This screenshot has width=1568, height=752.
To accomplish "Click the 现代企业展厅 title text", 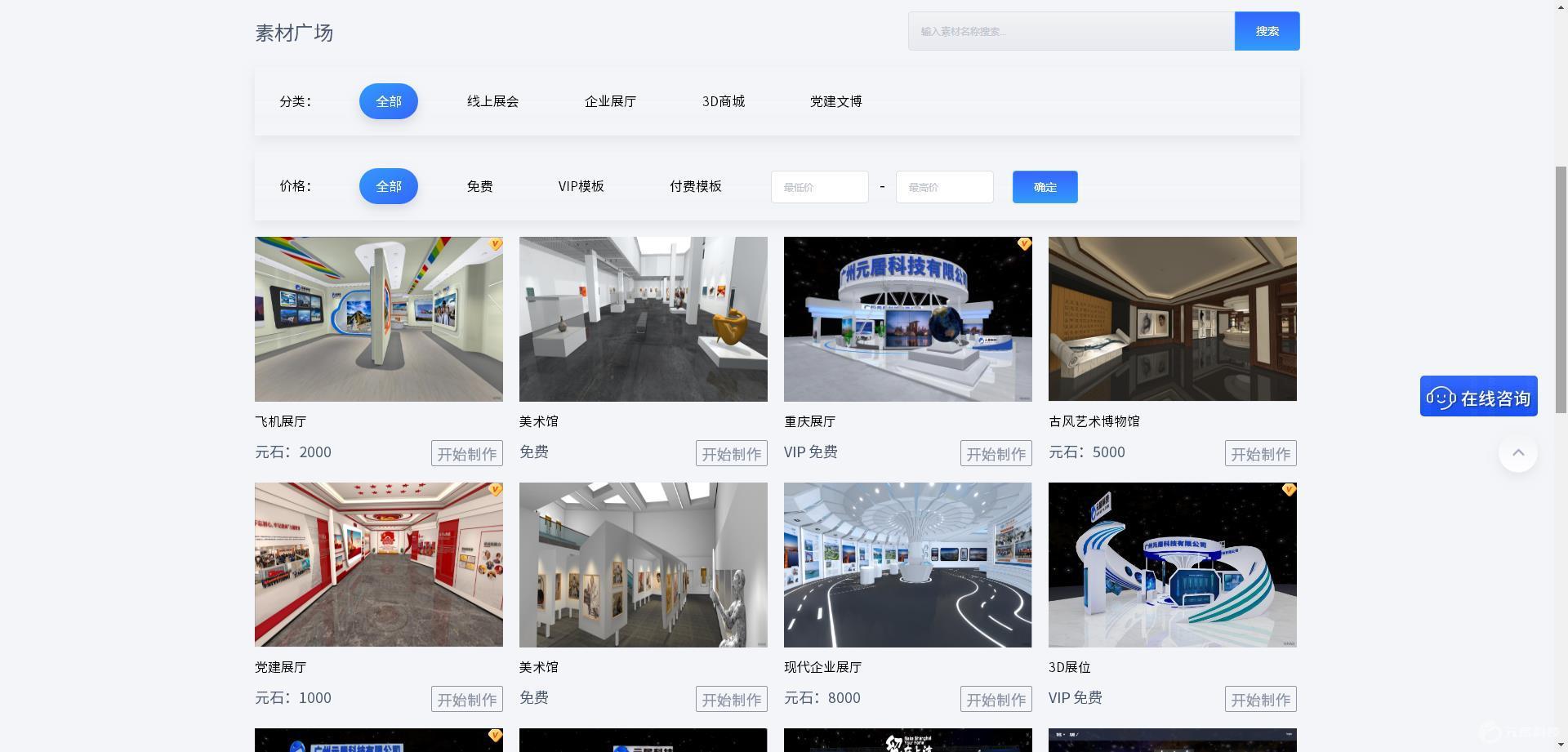I will [x=823, y=667].
